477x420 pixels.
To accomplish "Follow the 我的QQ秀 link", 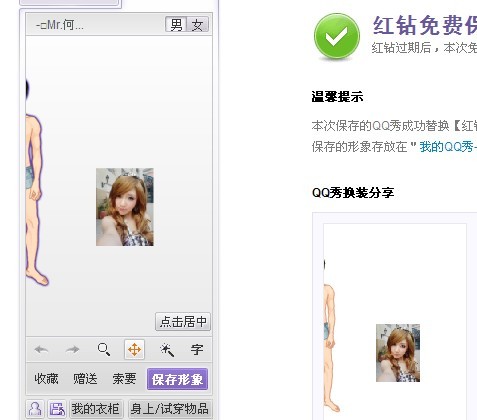I will click(448, 146).
